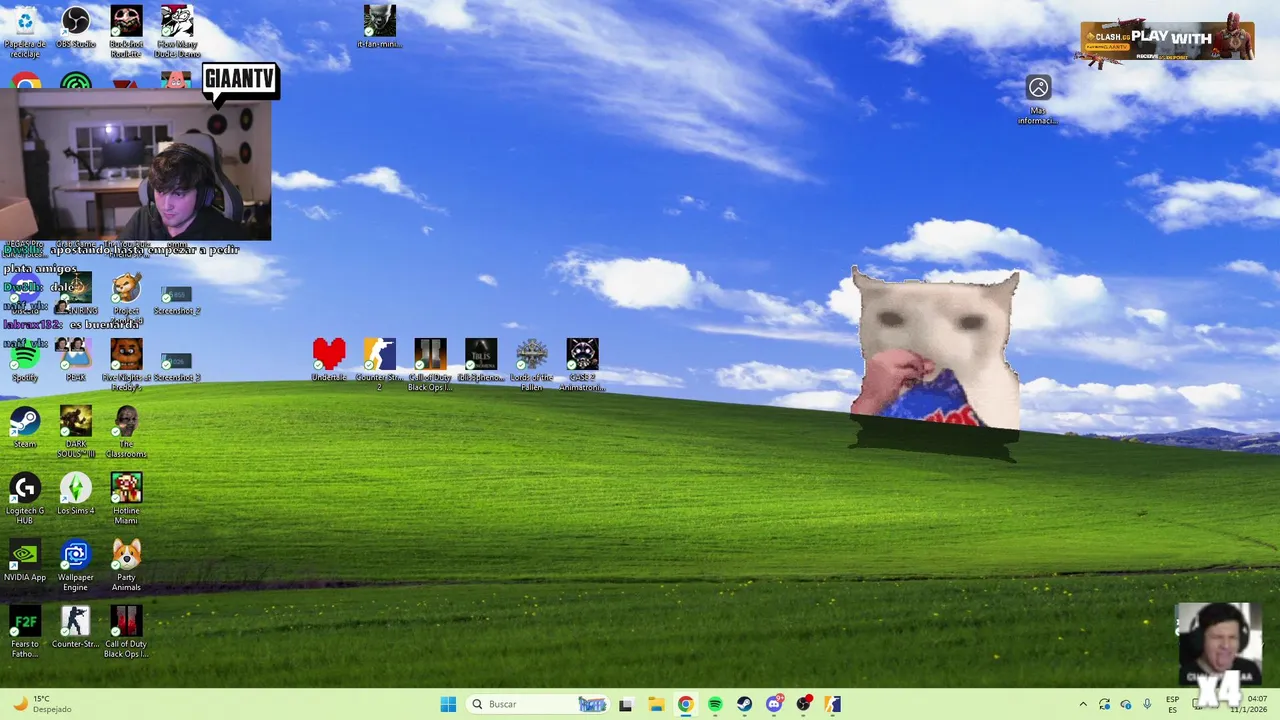Open the Windows Start menu button
1280x720 pixels.
pos(448,704)
